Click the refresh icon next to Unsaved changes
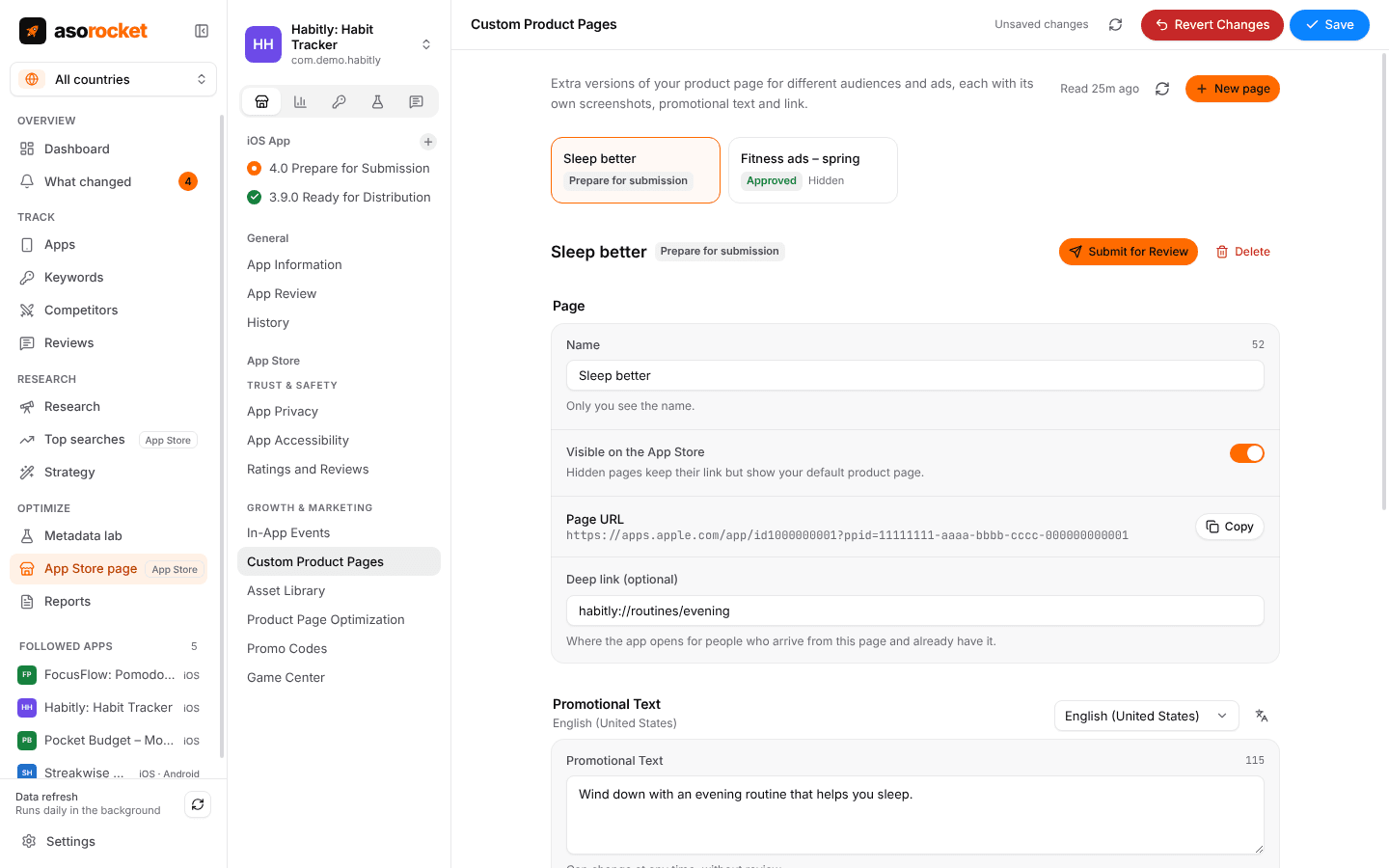The width and height of the screenshot is (1389, 868). 1115,25
